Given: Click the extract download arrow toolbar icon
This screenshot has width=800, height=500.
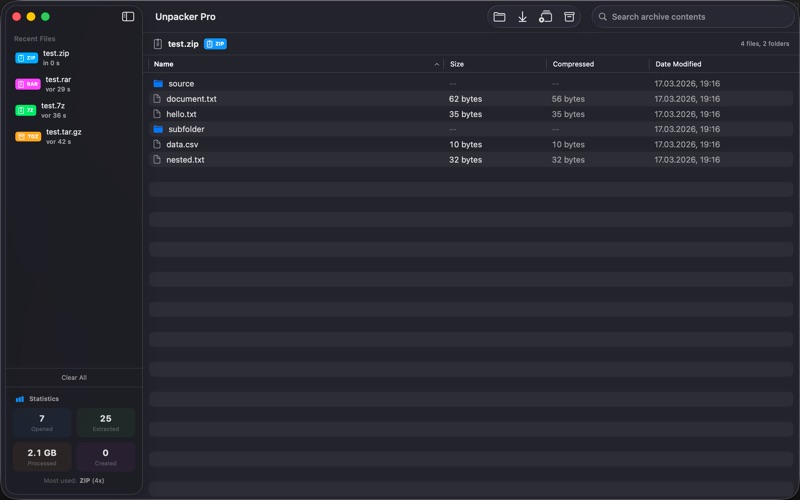Looking at the screenshot, I should (x=522, y=17).
